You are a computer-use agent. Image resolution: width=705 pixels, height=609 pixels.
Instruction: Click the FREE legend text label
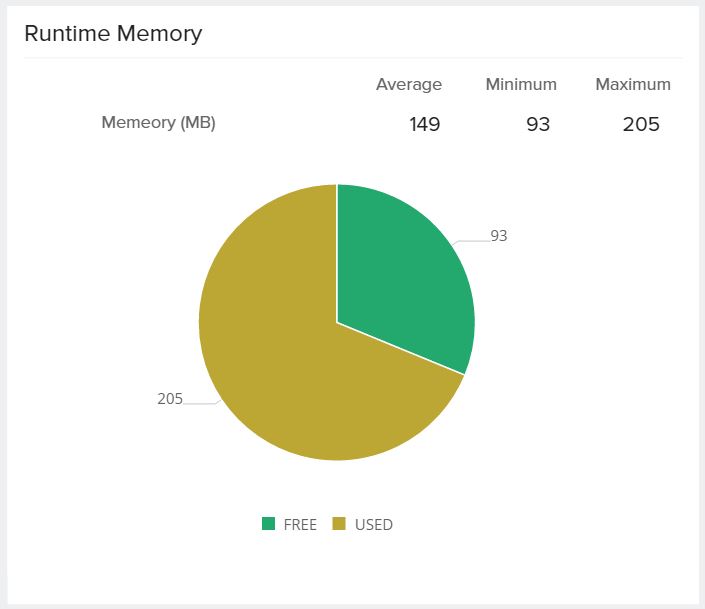(x=300, y=524)
